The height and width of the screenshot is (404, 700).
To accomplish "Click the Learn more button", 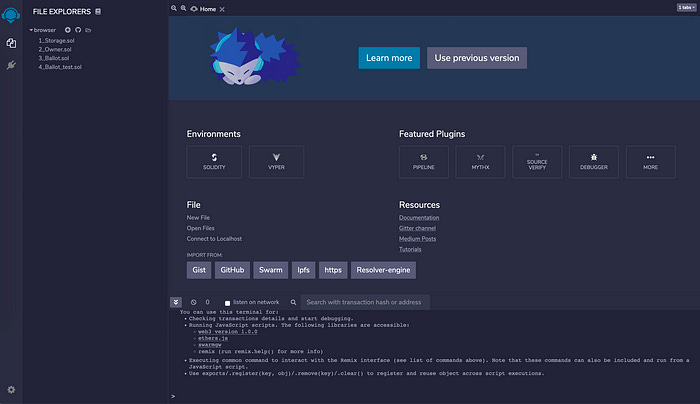I will (x=389, y=58).
